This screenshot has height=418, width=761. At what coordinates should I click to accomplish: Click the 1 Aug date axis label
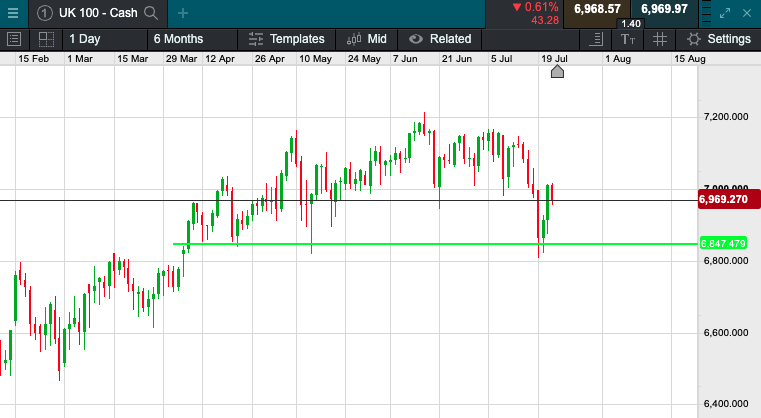(x=618, y=59)
